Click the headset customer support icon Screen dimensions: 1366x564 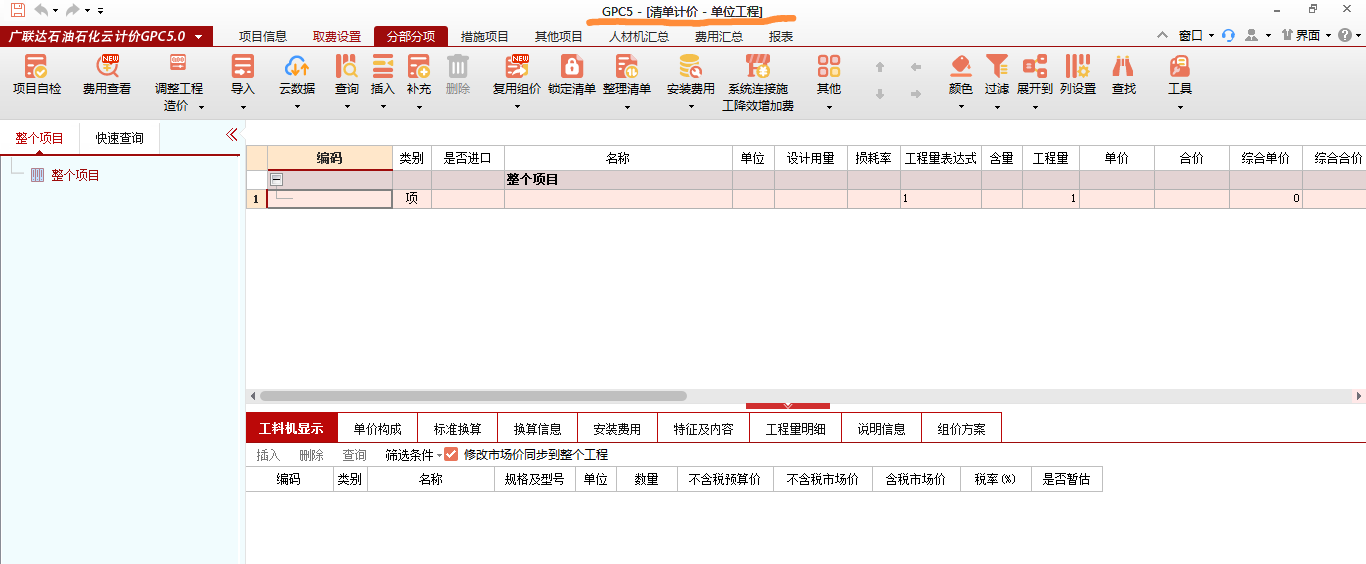(1228, 35)
